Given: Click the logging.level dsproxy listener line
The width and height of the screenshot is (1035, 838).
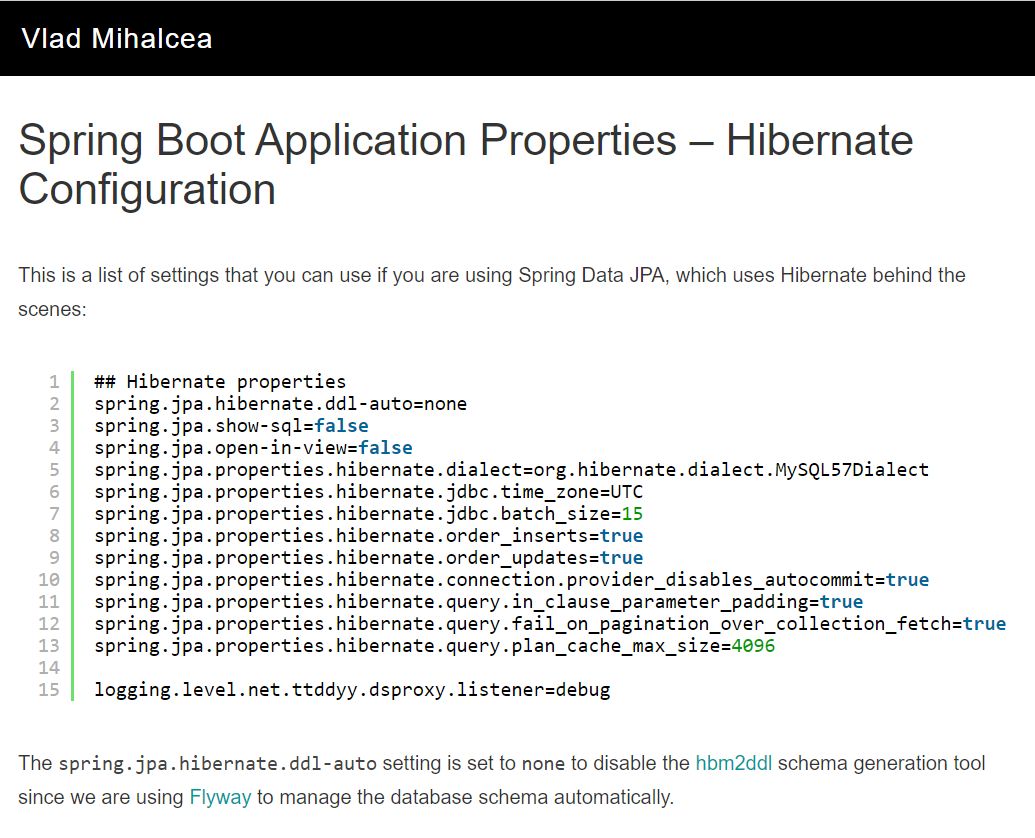Looking at the screenshot, I should click(x=352, y=690).
